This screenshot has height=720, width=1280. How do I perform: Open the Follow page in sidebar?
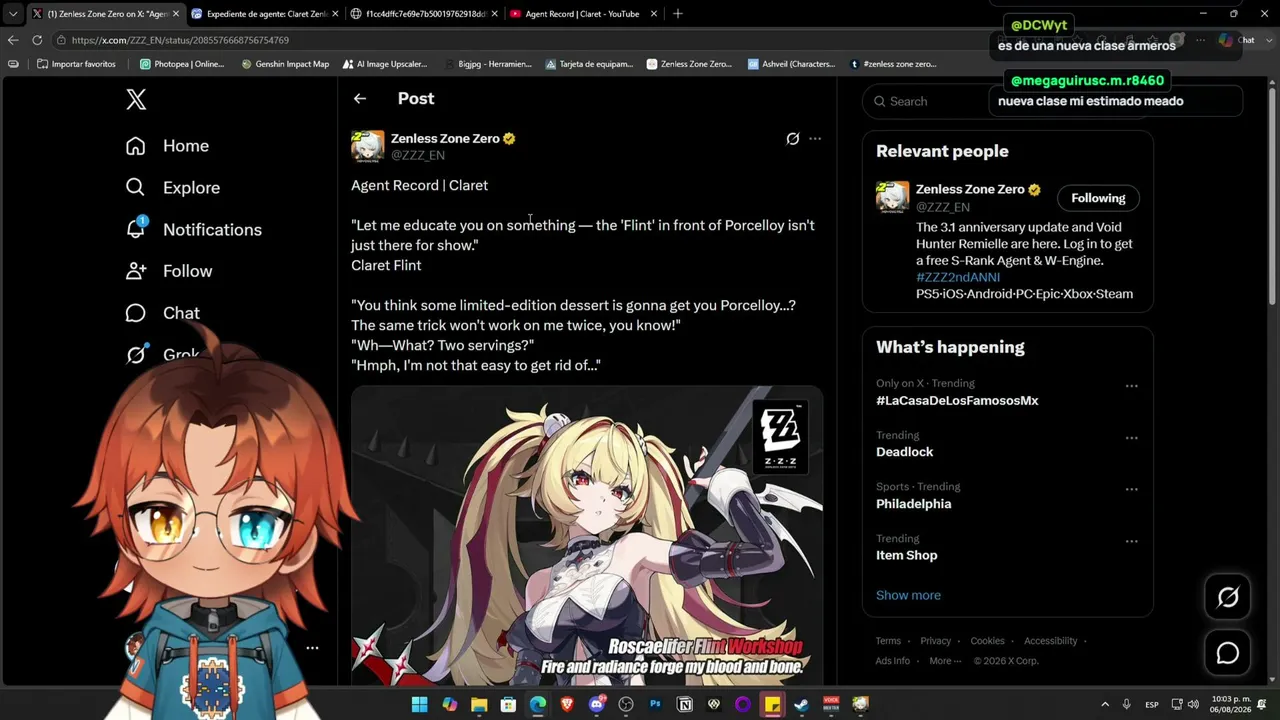(168, 271)
